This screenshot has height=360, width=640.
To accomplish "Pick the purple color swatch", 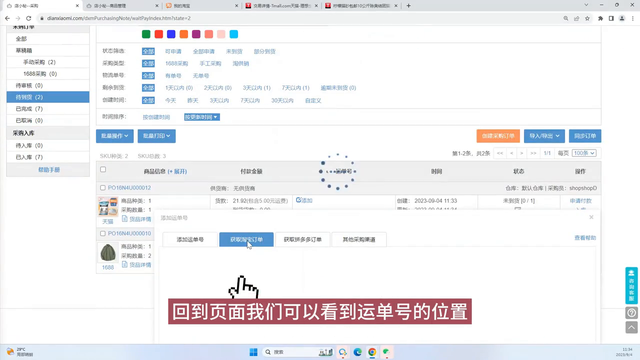I will [x=196, y=34].
